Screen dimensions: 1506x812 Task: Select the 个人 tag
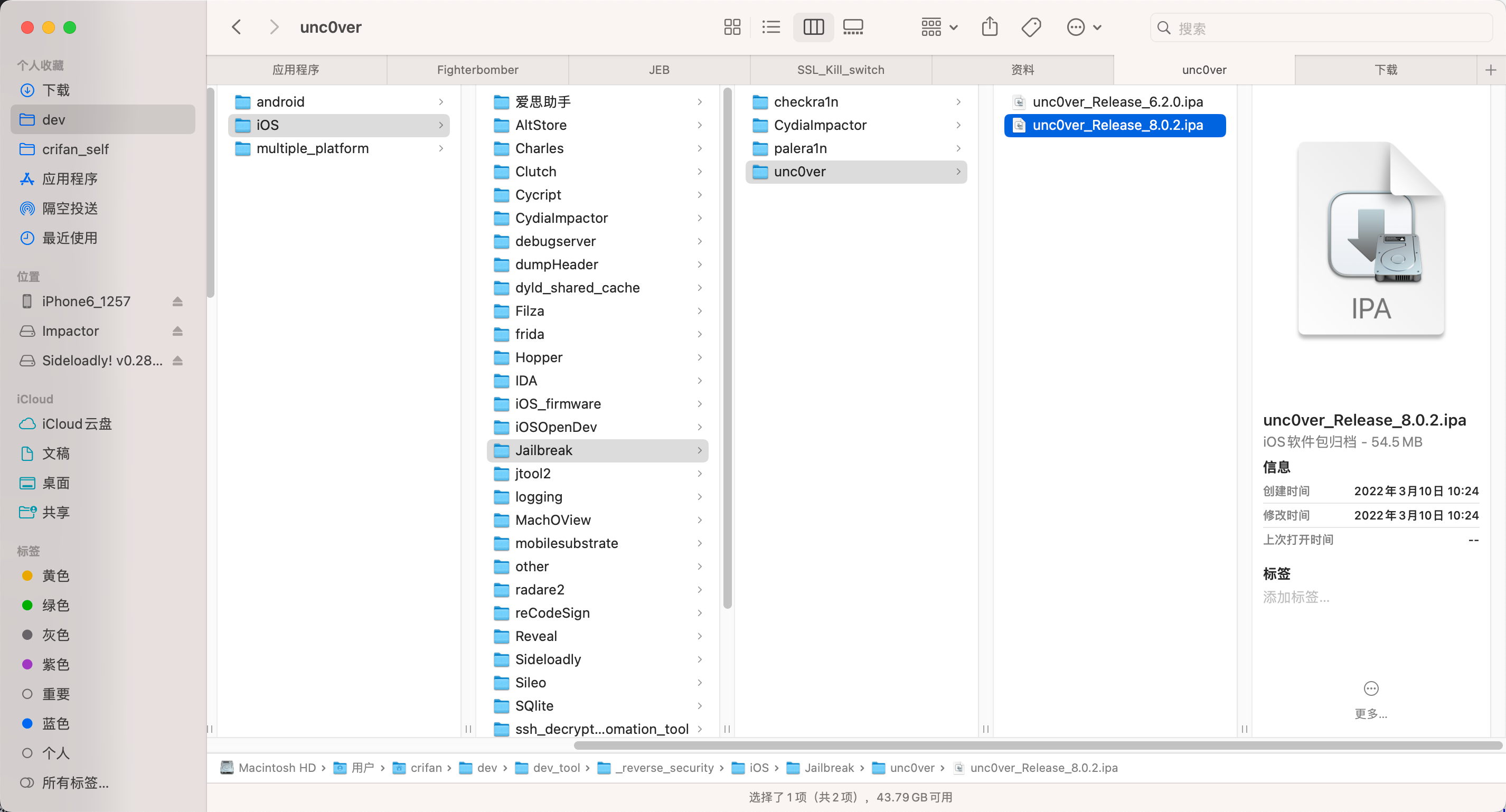pyautogui.click(x=103, y=753)
